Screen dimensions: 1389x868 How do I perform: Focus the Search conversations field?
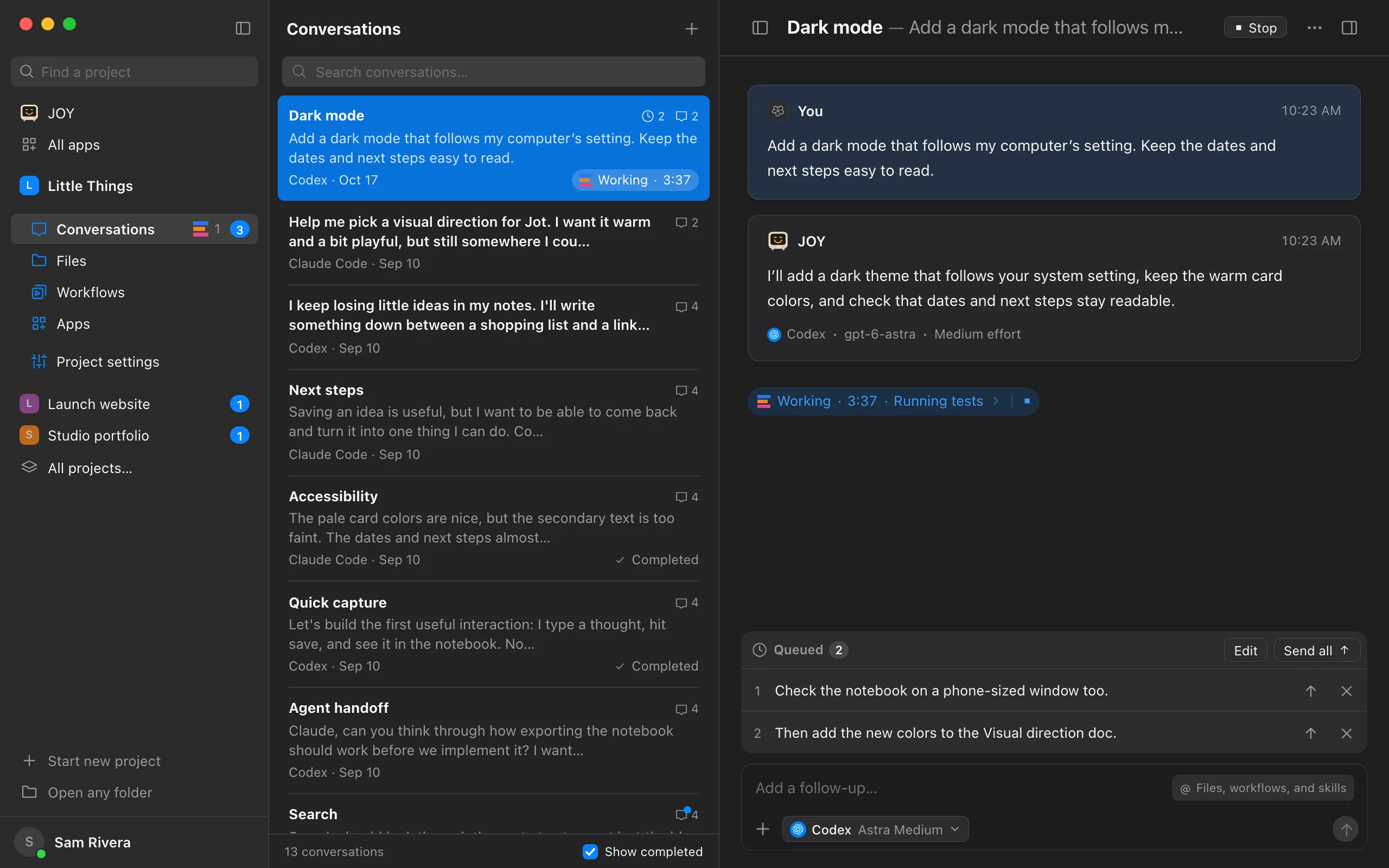point(494,72)
